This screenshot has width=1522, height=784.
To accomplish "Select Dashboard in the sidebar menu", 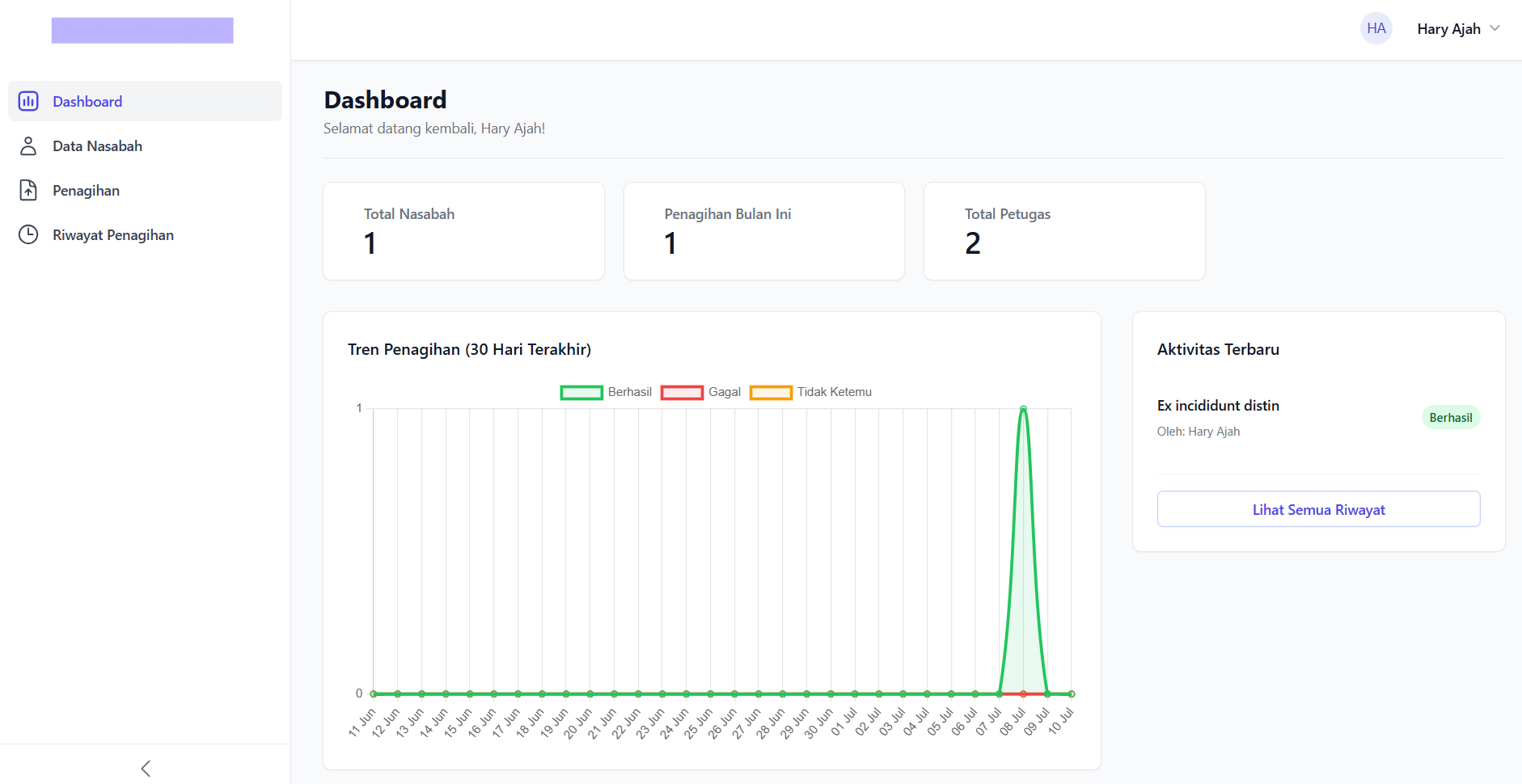I will [87, 101].
